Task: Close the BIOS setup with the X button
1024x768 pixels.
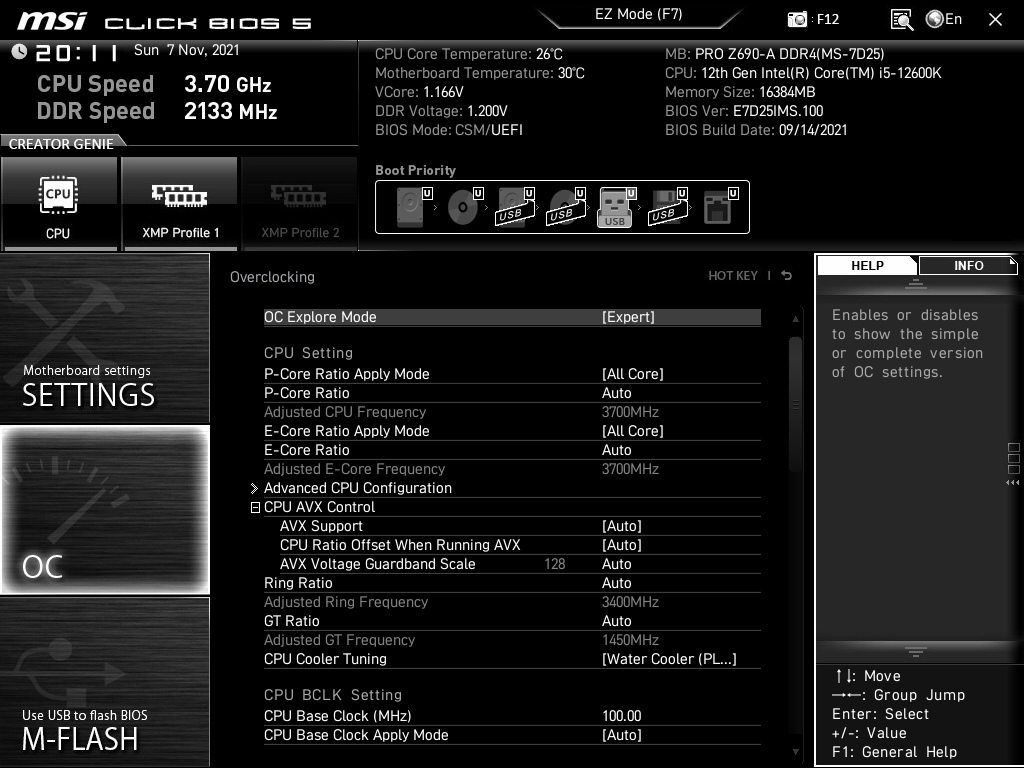Action: (995, 20)
